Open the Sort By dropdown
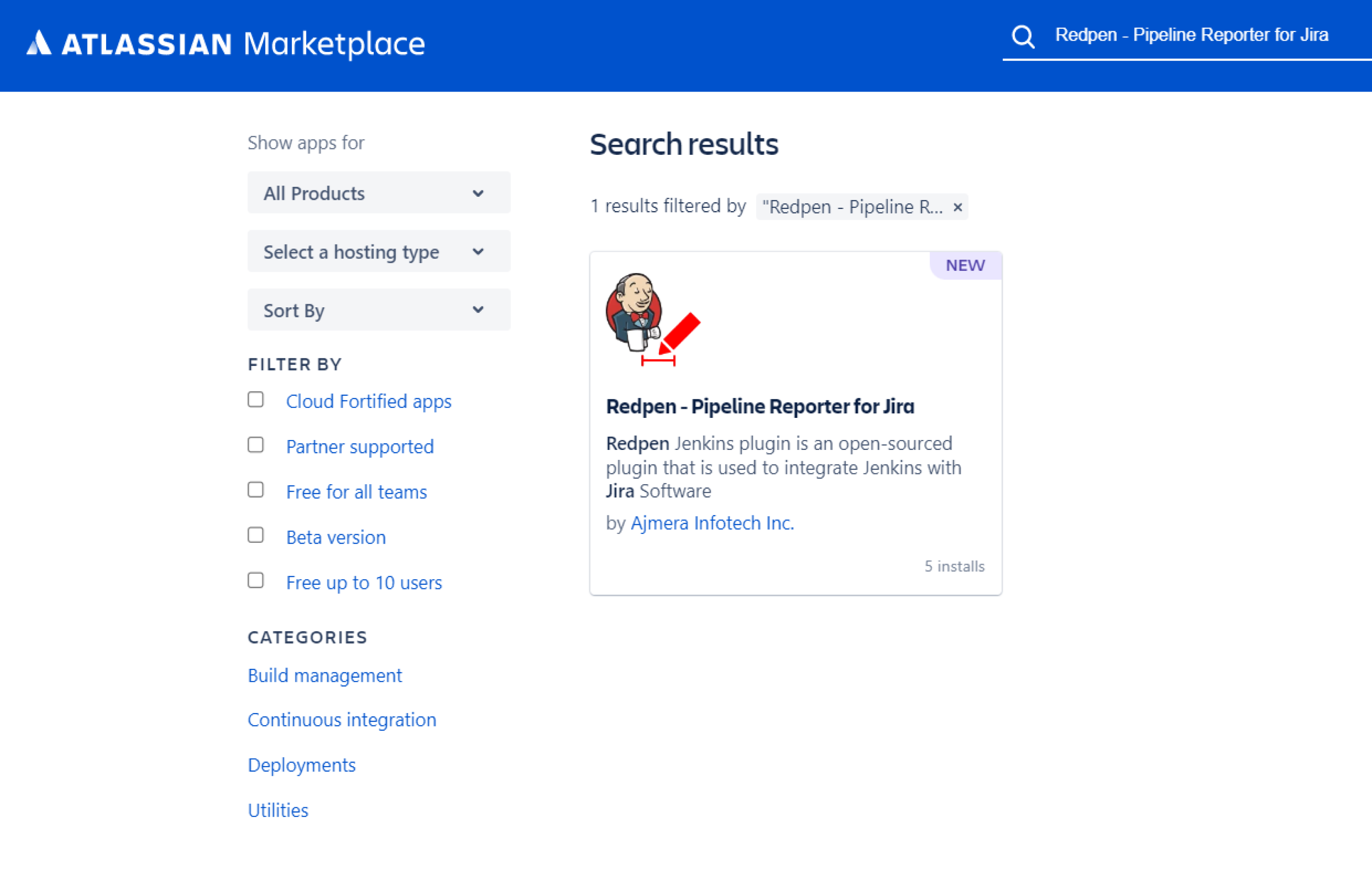This screenshot has width=1372, height=880. point(379,310)
